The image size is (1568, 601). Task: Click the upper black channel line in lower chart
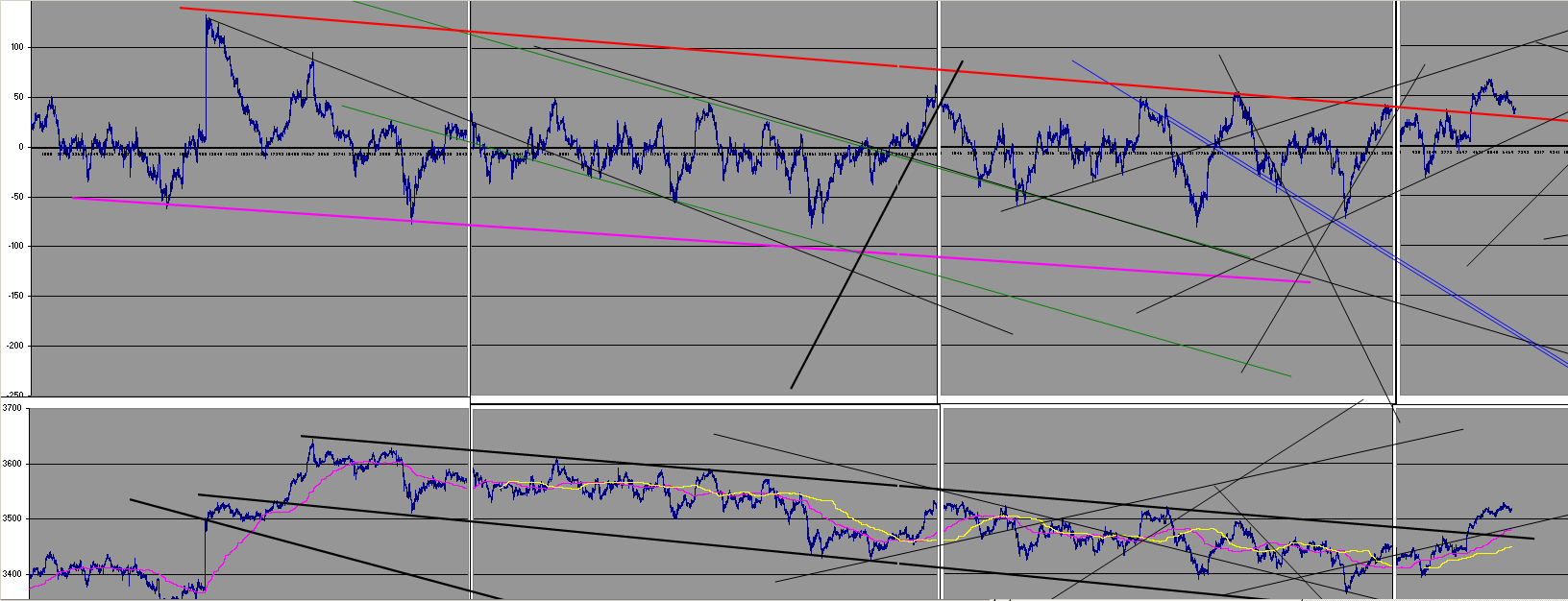click(x=918, y=488)
